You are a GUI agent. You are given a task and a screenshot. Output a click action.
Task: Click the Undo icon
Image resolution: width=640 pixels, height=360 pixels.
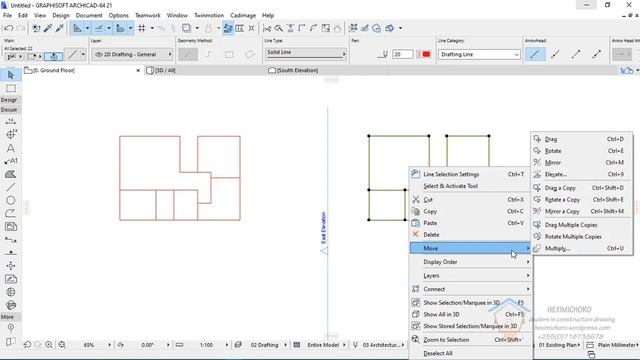[8, 28]
